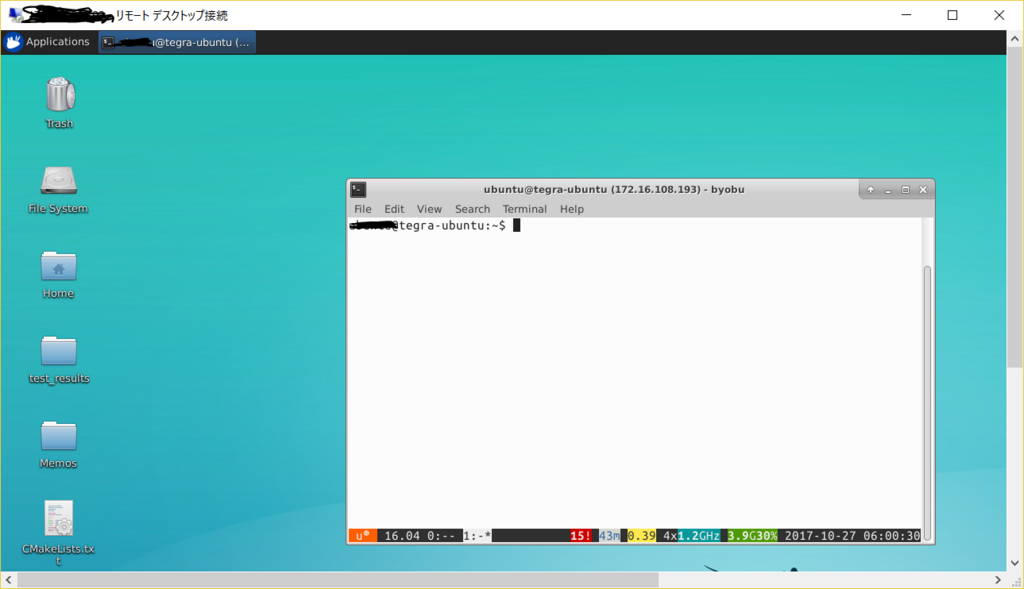1024x589 pixels.
Task: Click the 3.9G30% memory indicator
Action: (752, 535)
